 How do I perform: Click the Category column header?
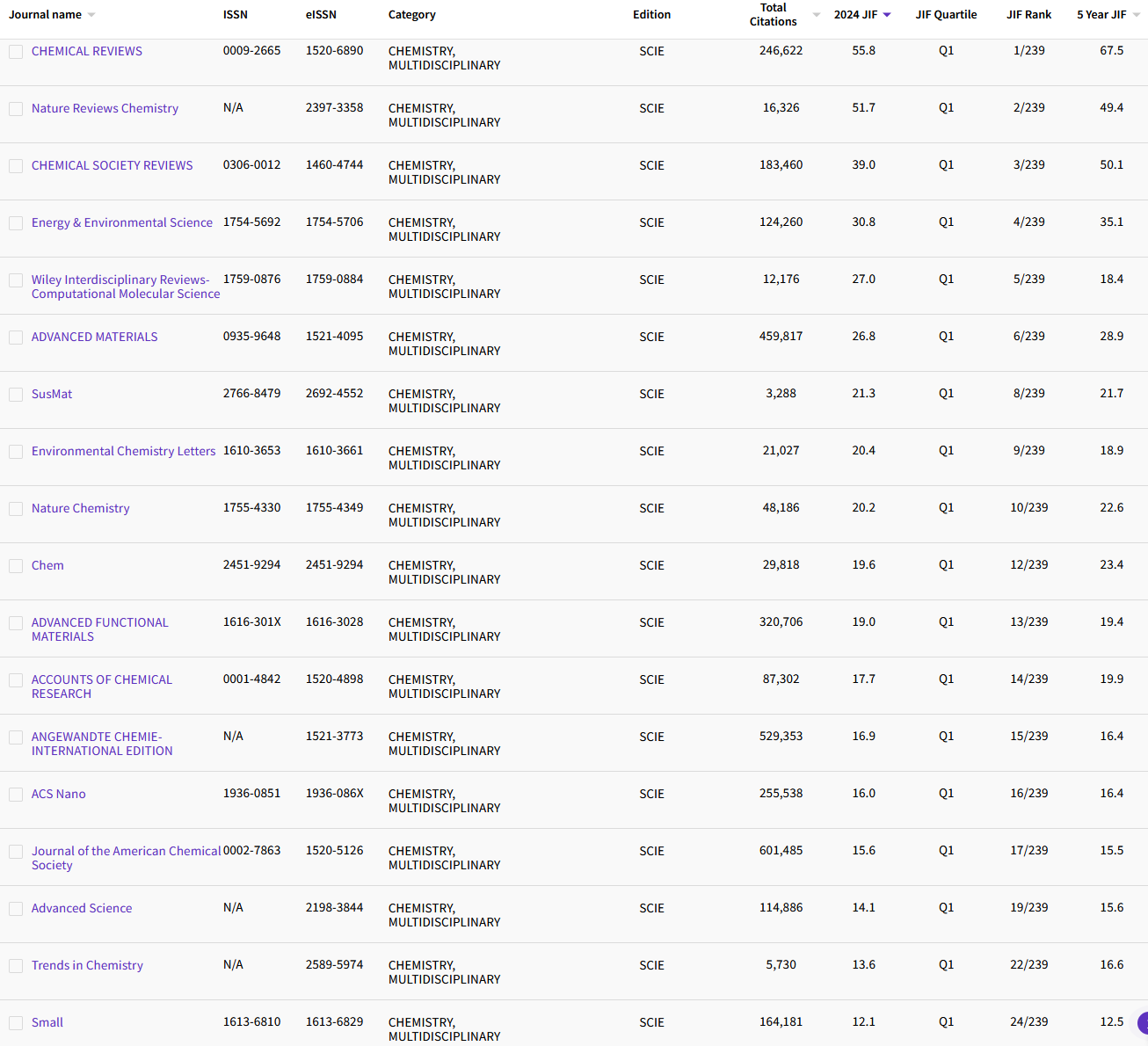(411, 14)
